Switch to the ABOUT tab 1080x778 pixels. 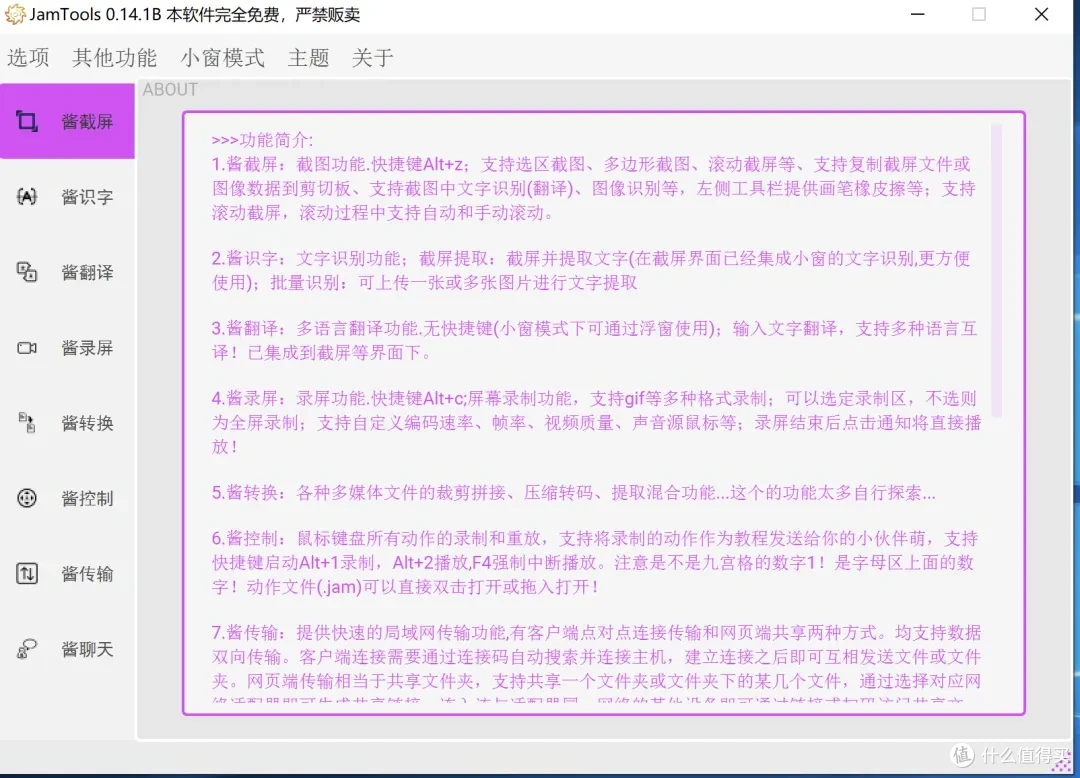click(x=169, y=89)
